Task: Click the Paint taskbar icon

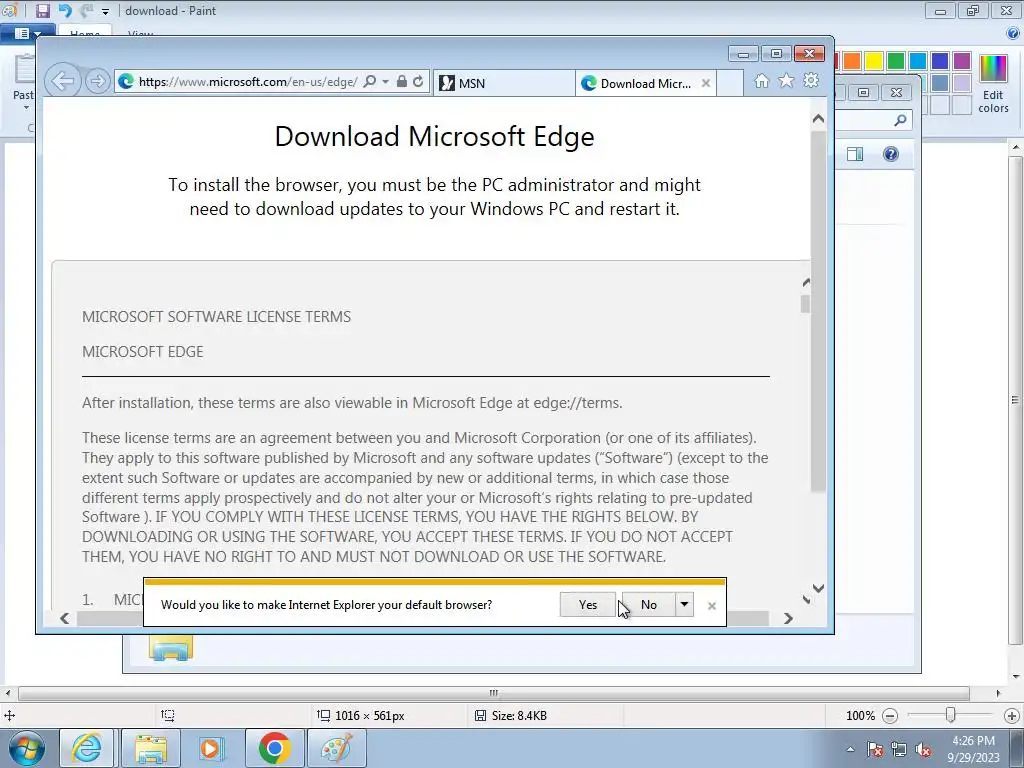Action: click(x=336, y=748)
